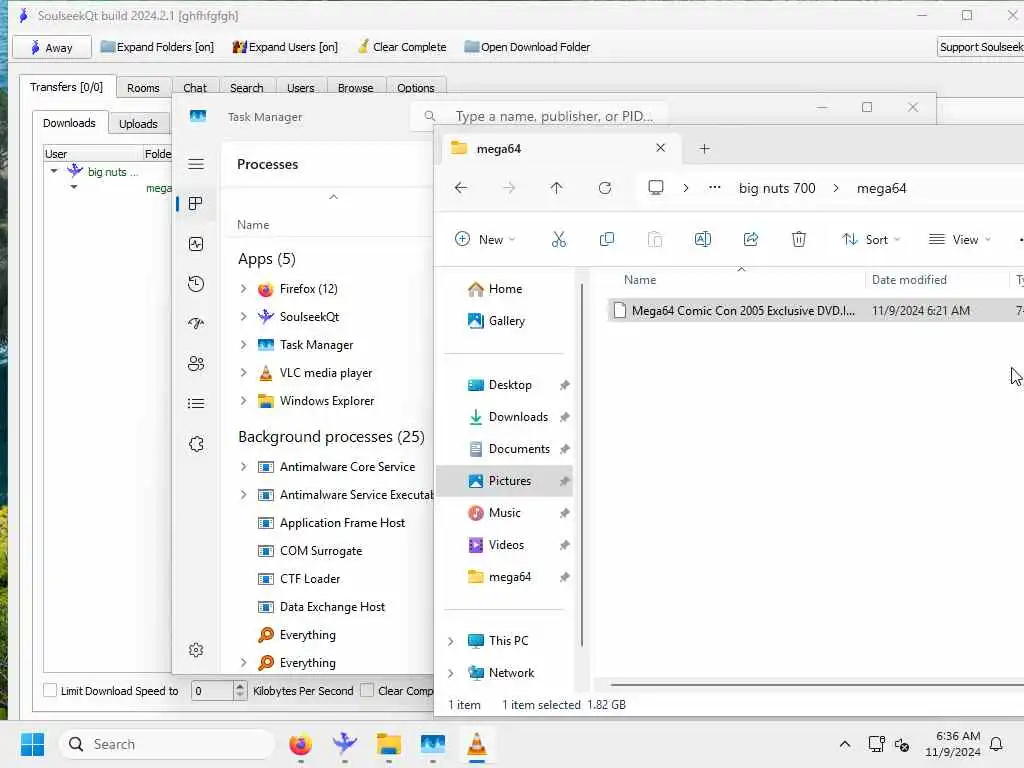Image resolution: width=1024 pixels, height=768 pixels.
Task: Click Share icon in File Explorer toolbar
Action: pyautogui.click(x=751, y=240)
